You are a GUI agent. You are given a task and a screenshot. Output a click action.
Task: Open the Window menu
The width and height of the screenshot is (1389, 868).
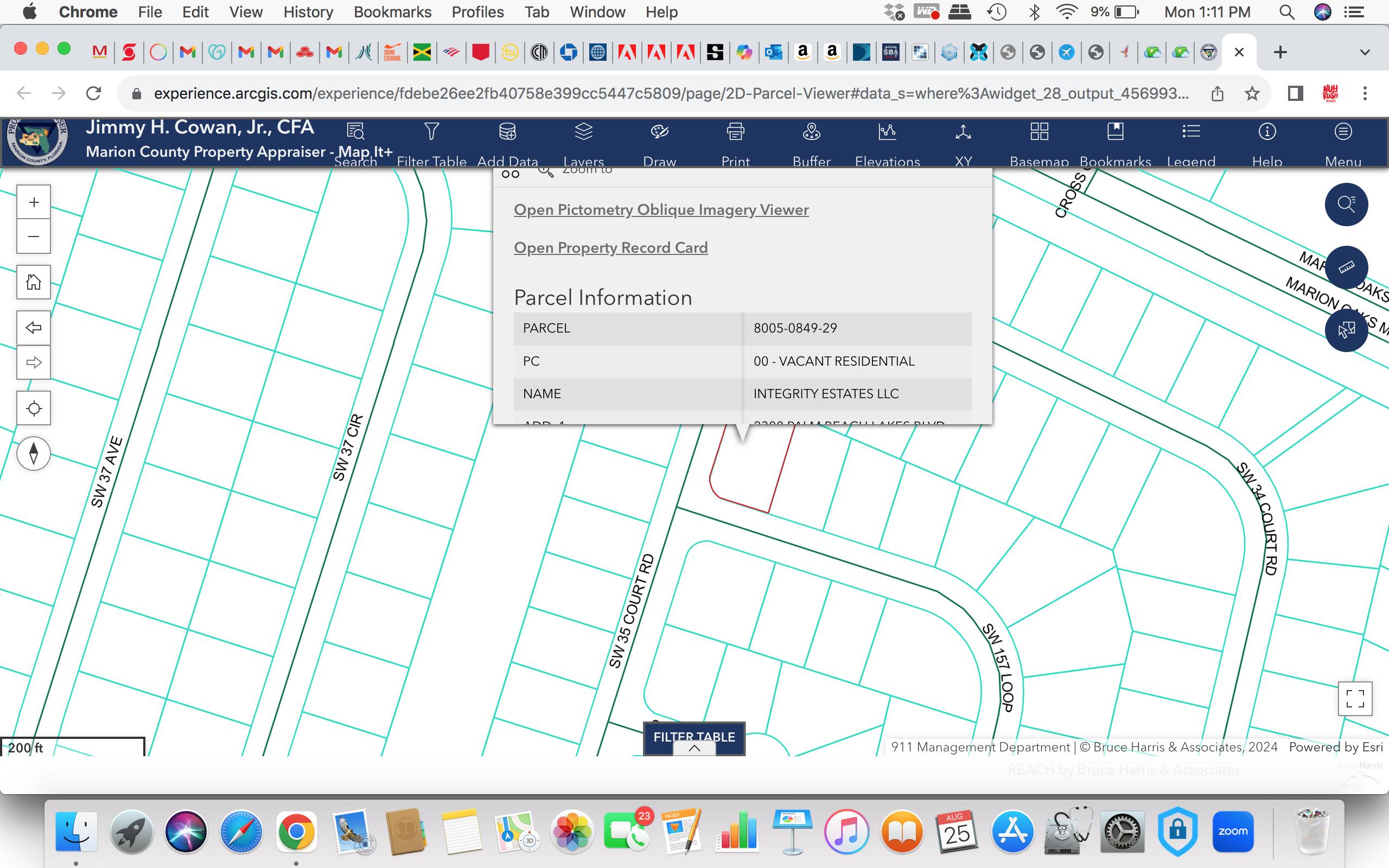(x=597, y=12)
